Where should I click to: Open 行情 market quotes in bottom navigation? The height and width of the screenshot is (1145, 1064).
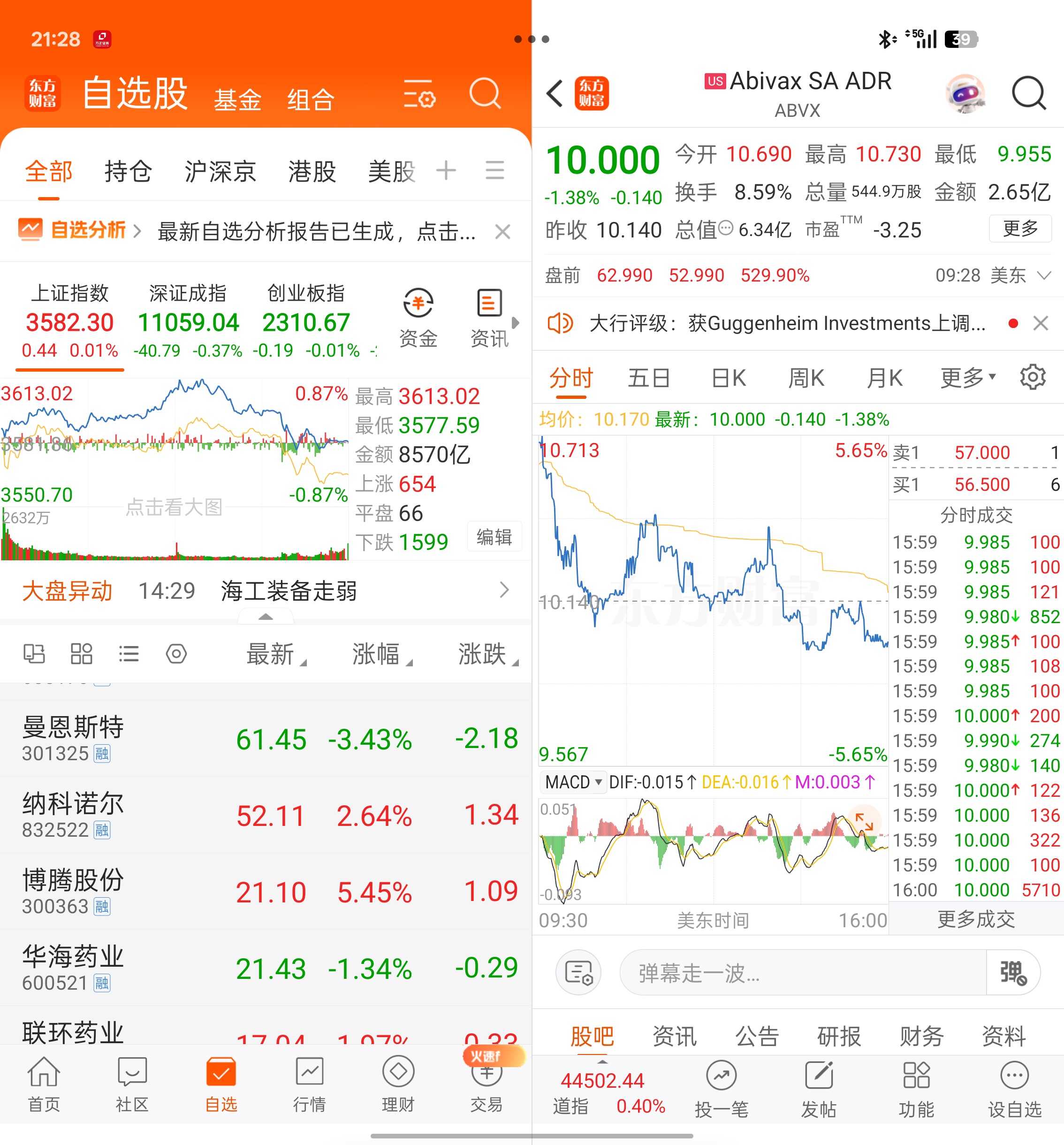click(x=310, y=1084)
